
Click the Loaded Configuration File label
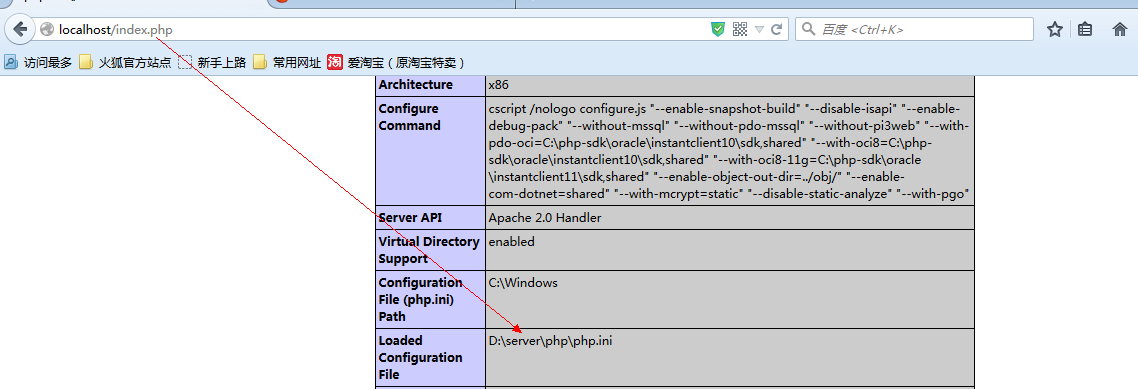coord(420,357)
